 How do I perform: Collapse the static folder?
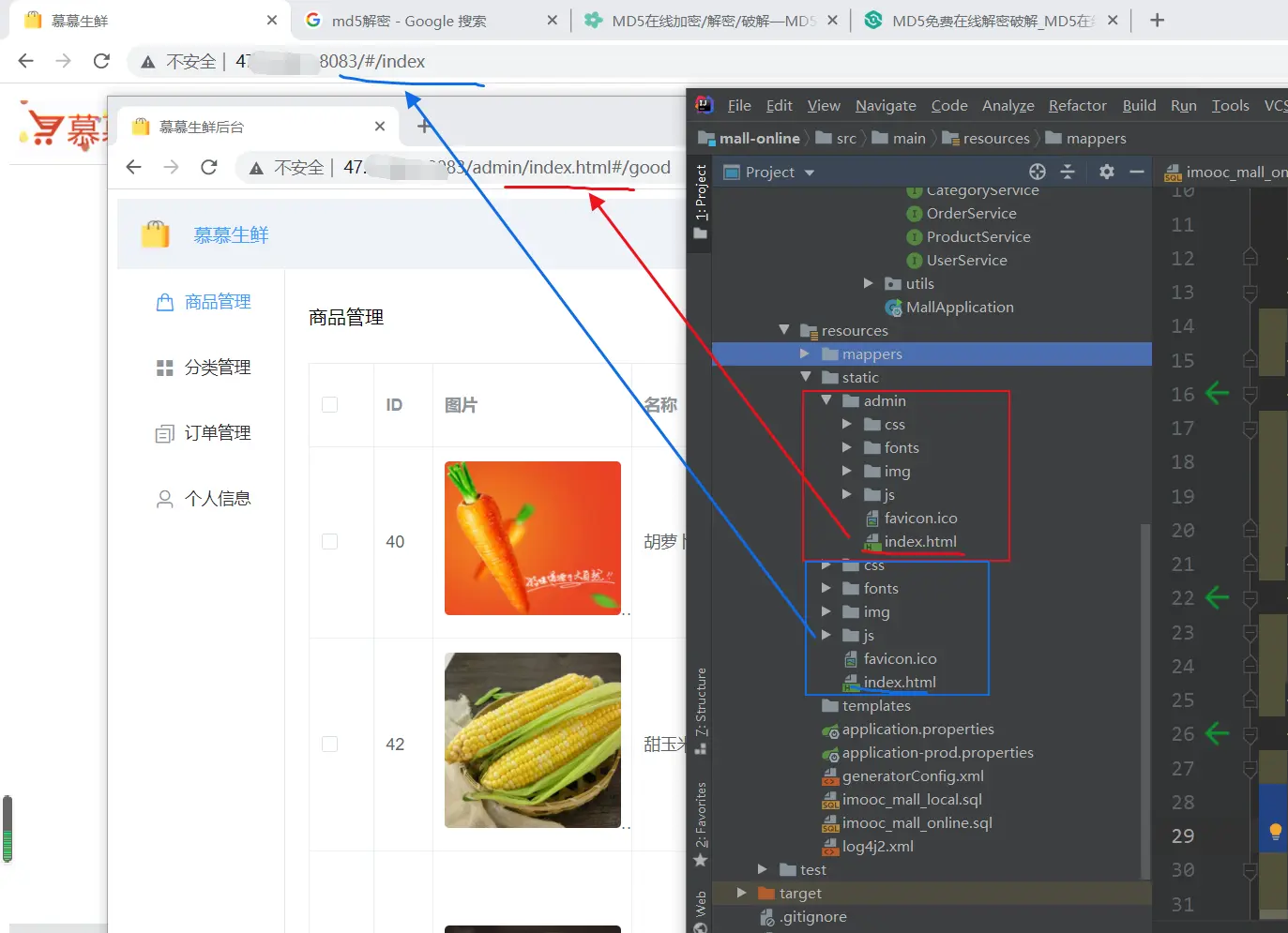click(805, 377)
